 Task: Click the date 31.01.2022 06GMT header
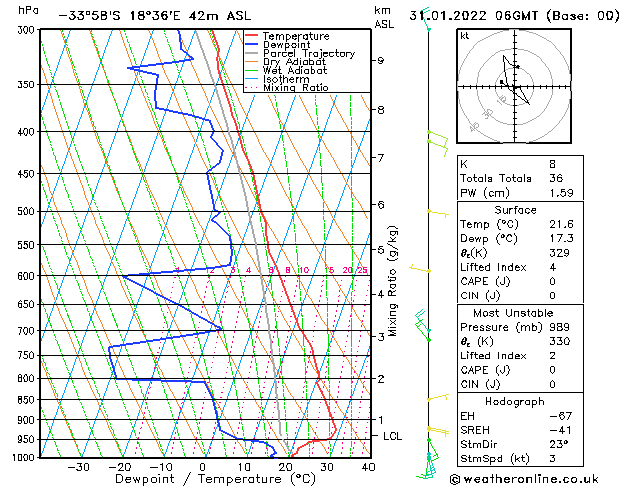tap(514, 16)
